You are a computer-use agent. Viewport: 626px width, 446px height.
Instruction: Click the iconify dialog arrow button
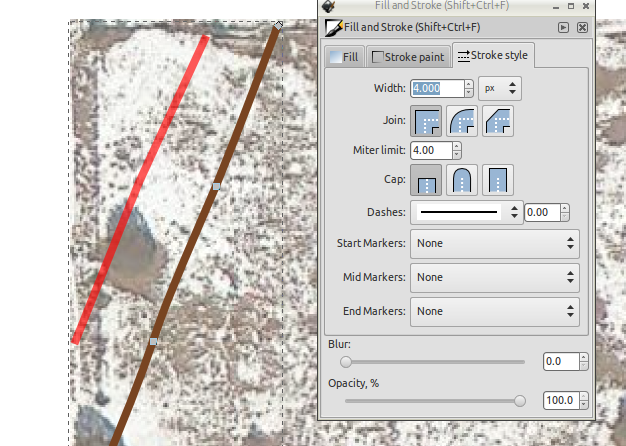[x=564, y=28]
